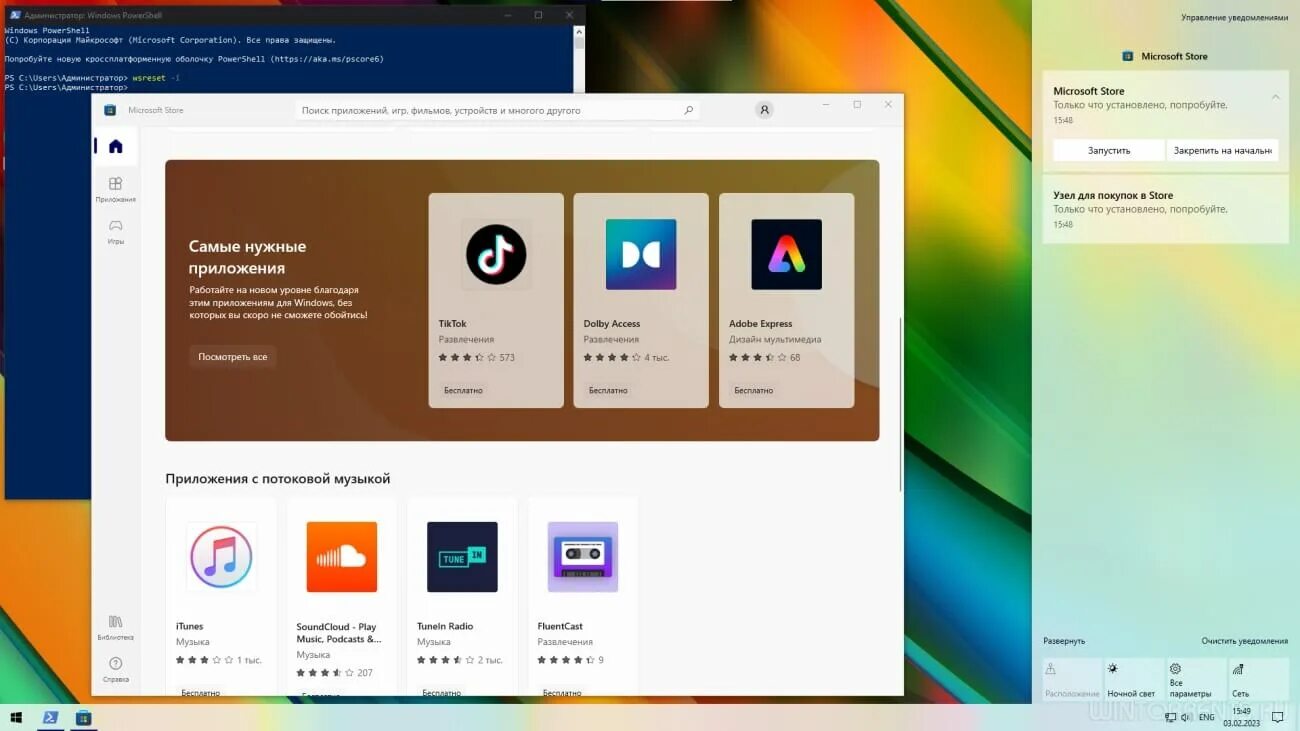
Task: Click Бесплатно button under TikTok
Action: pos(463,390)
